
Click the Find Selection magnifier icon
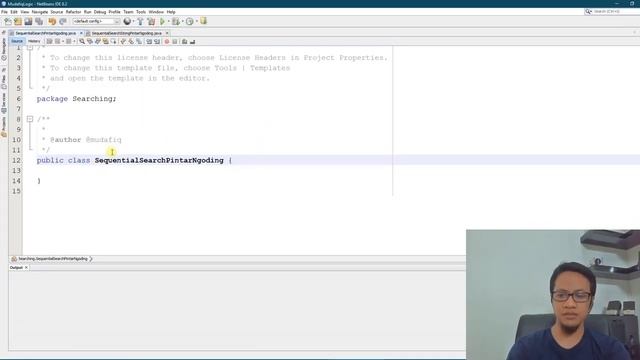[x=82, y=41]
